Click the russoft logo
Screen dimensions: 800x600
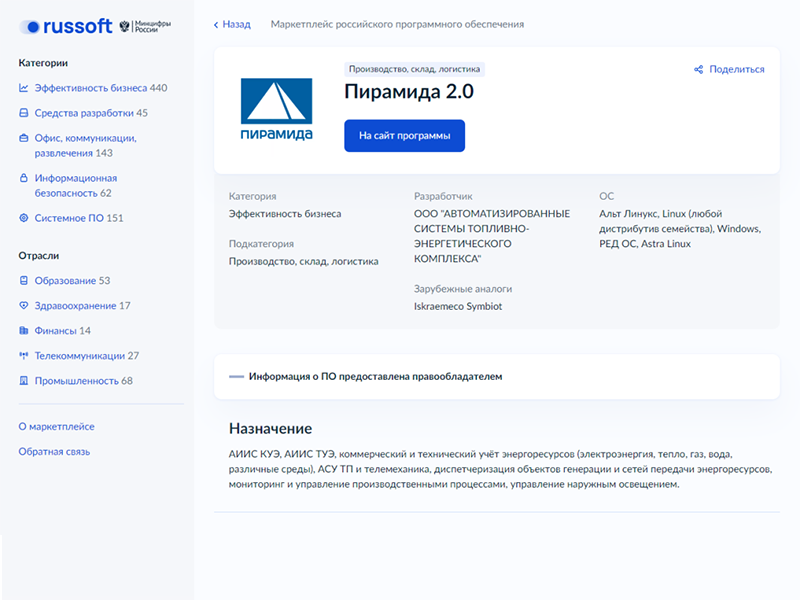coord(65,26)
